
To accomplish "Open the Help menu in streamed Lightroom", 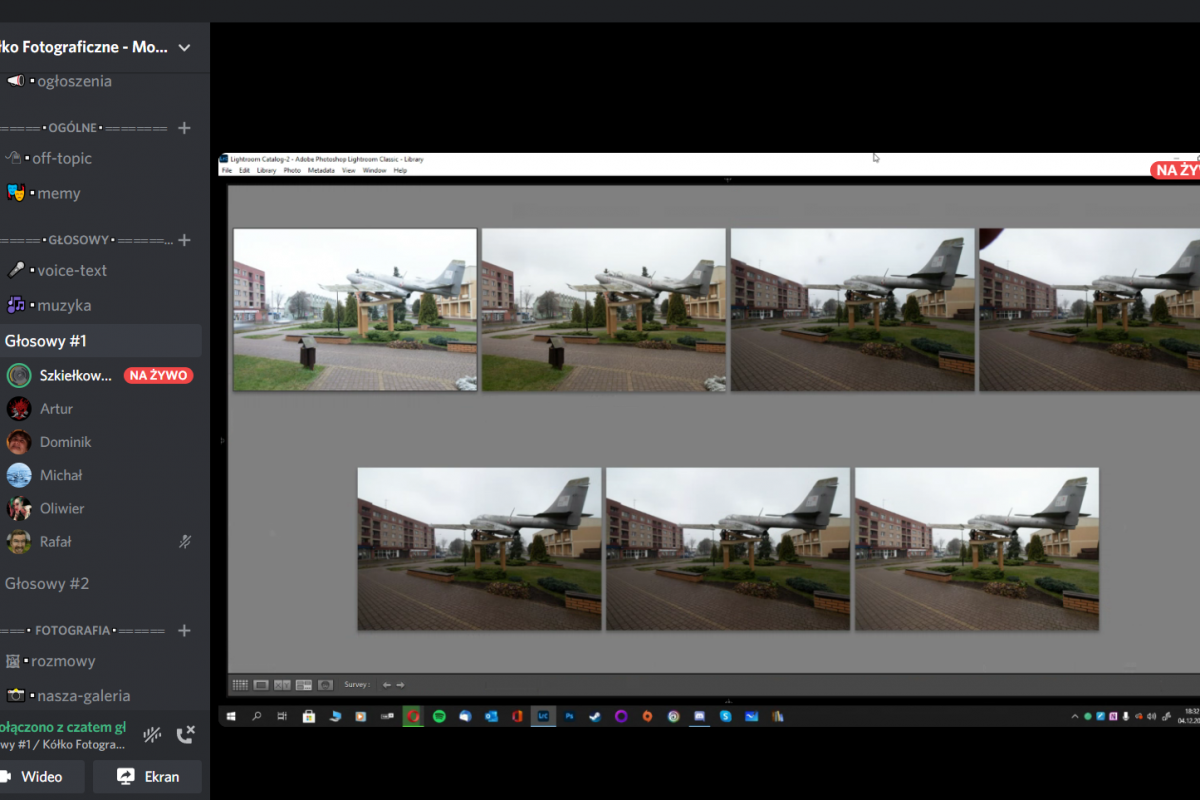I will click(400, 171).
